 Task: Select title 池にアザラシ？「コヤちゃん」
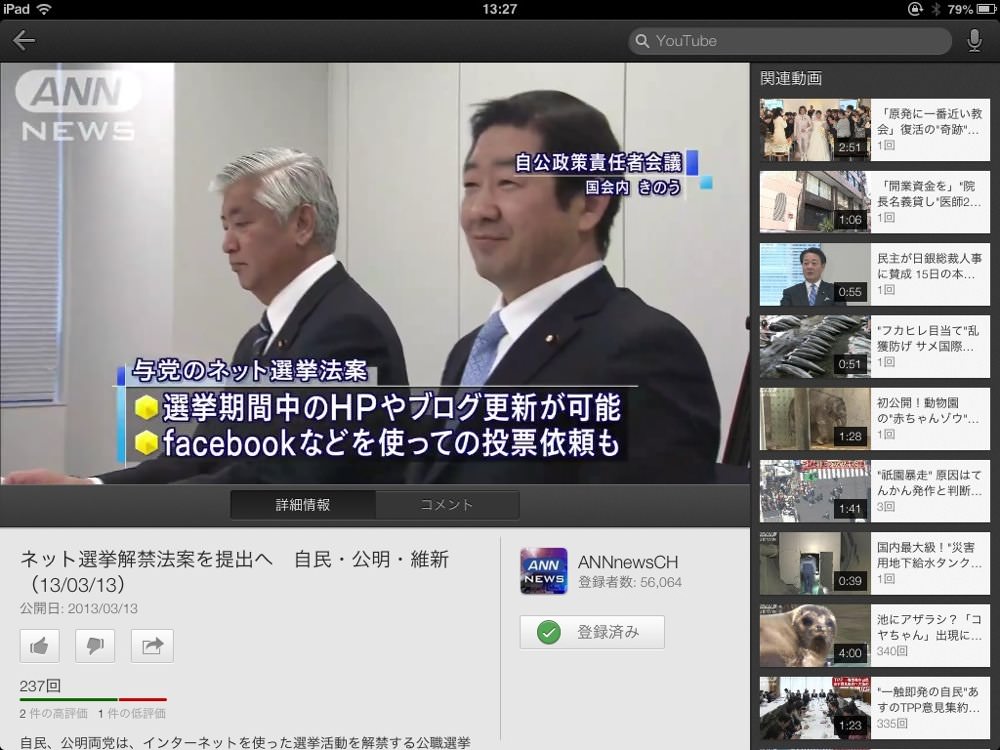[929, 628]
